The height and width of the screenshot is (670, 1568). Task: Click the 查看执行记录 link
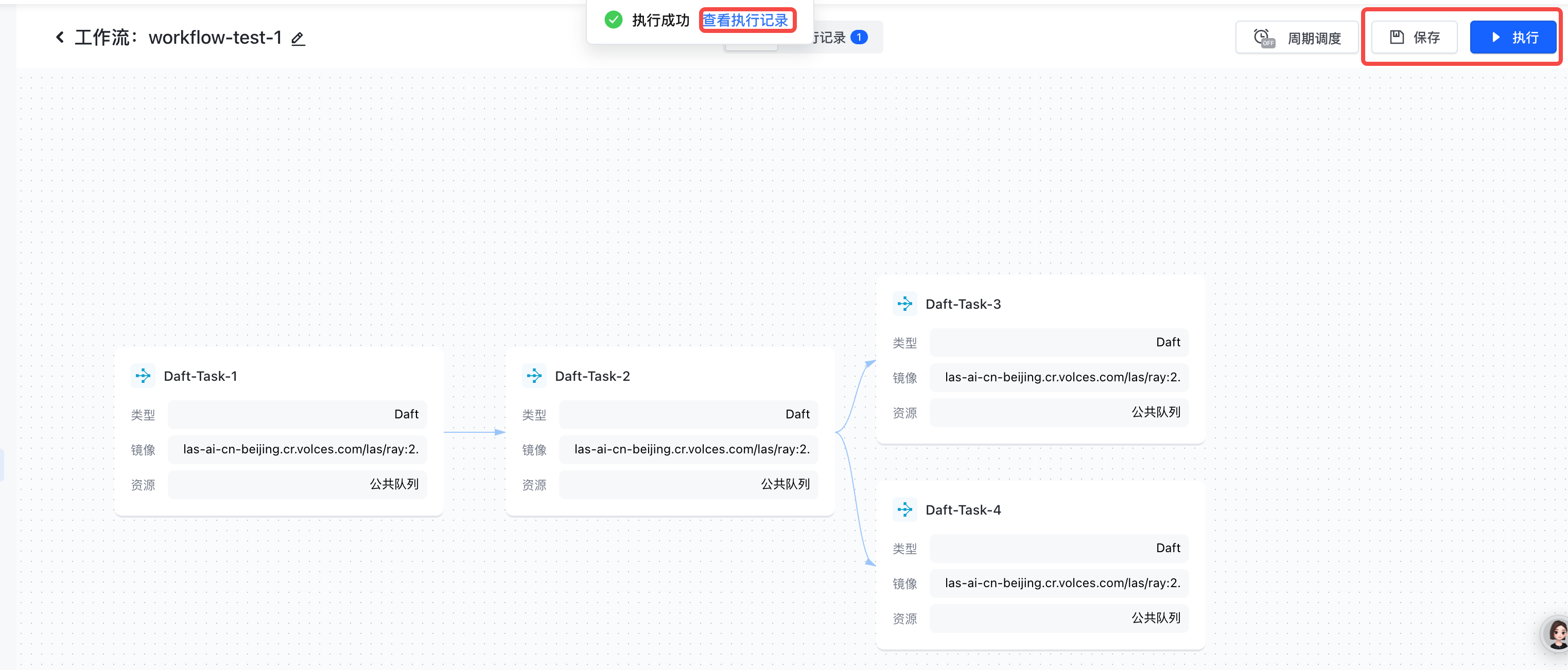tap(746, 20)
